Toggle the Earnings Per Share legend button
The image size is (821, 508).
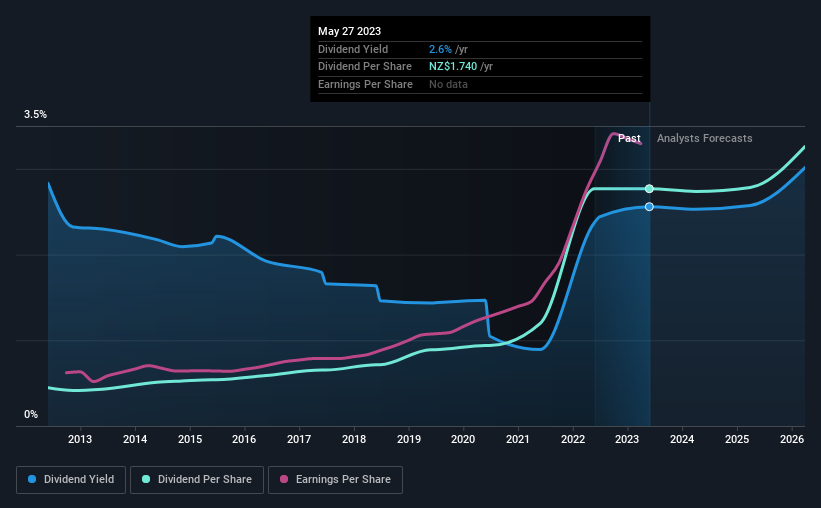tap(335, 480)
